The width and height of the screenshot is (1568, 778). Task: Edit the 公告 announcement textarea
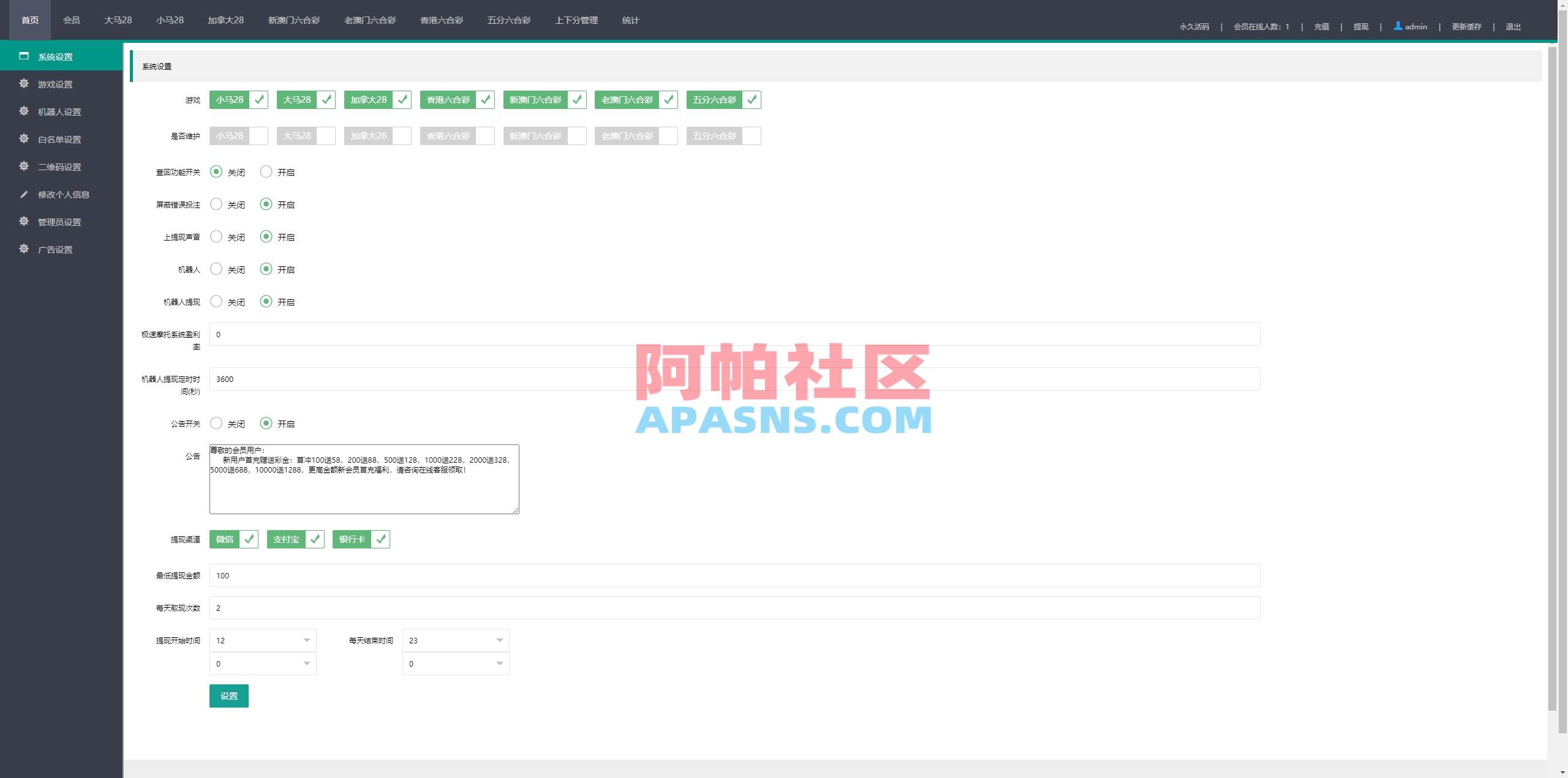(364, 479)
